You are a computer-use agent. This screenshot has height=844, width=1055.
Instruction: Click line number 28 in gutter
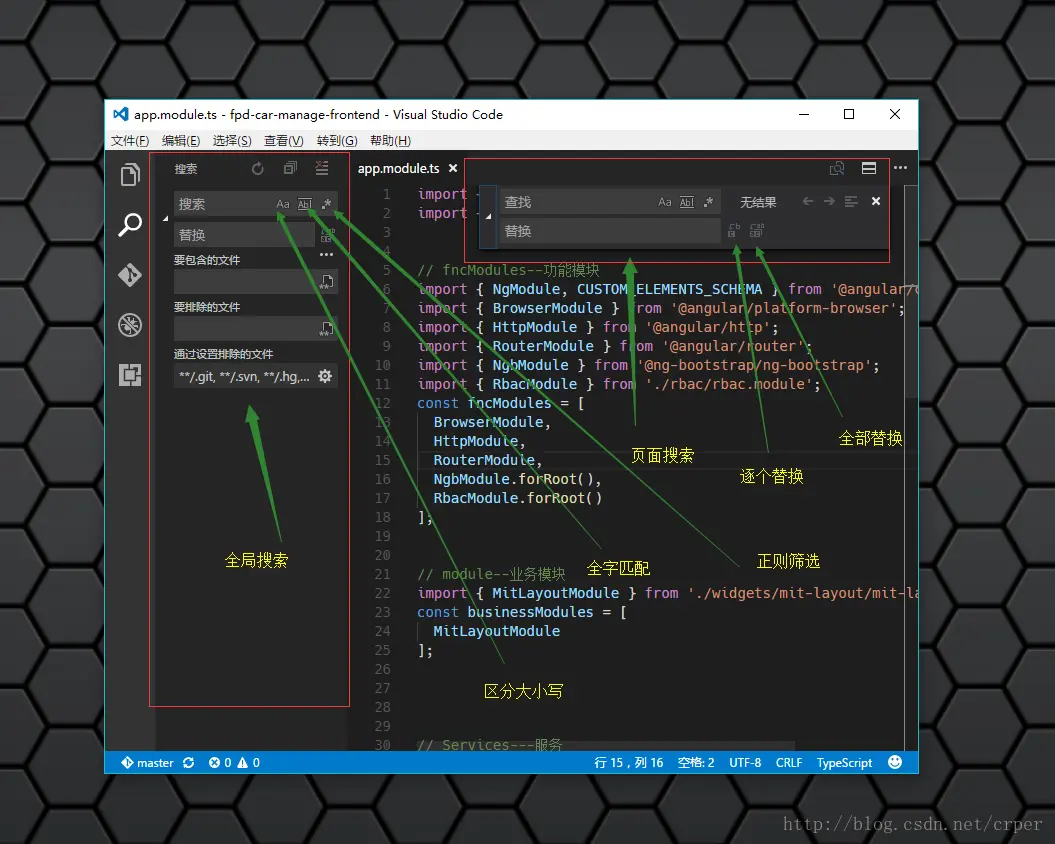[x=382, y=707]
